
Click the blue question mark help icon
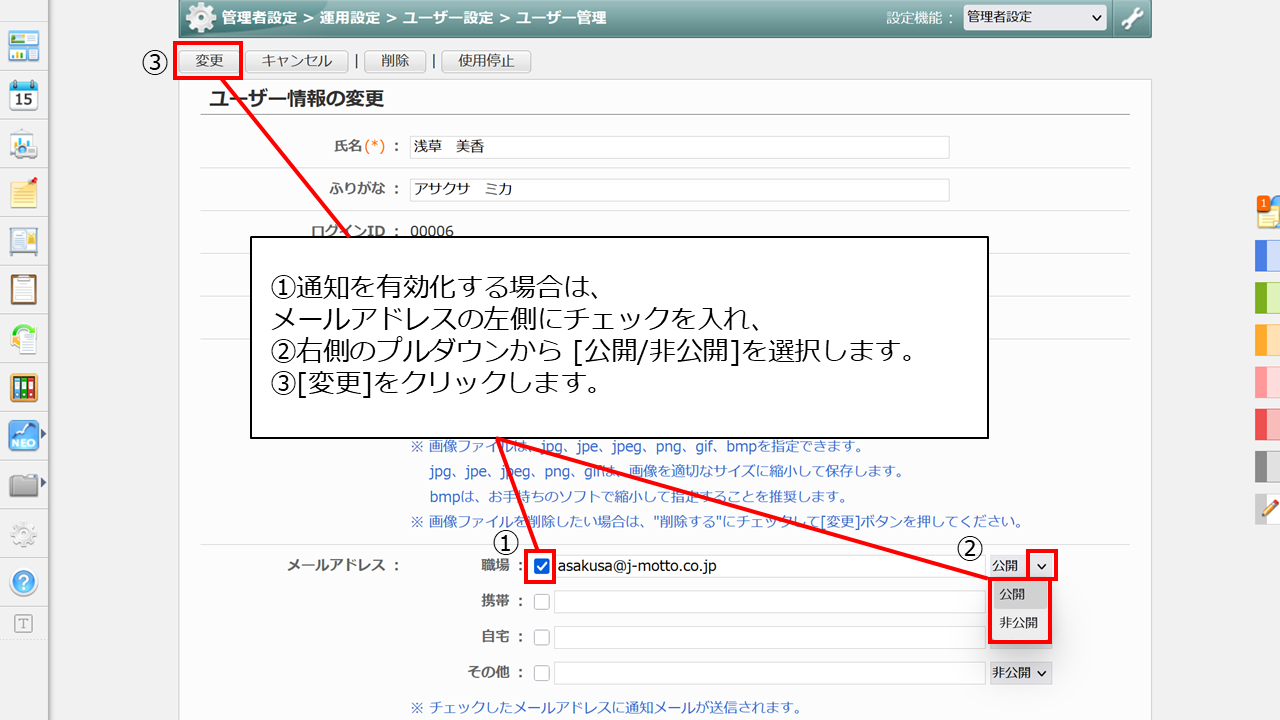23,582
